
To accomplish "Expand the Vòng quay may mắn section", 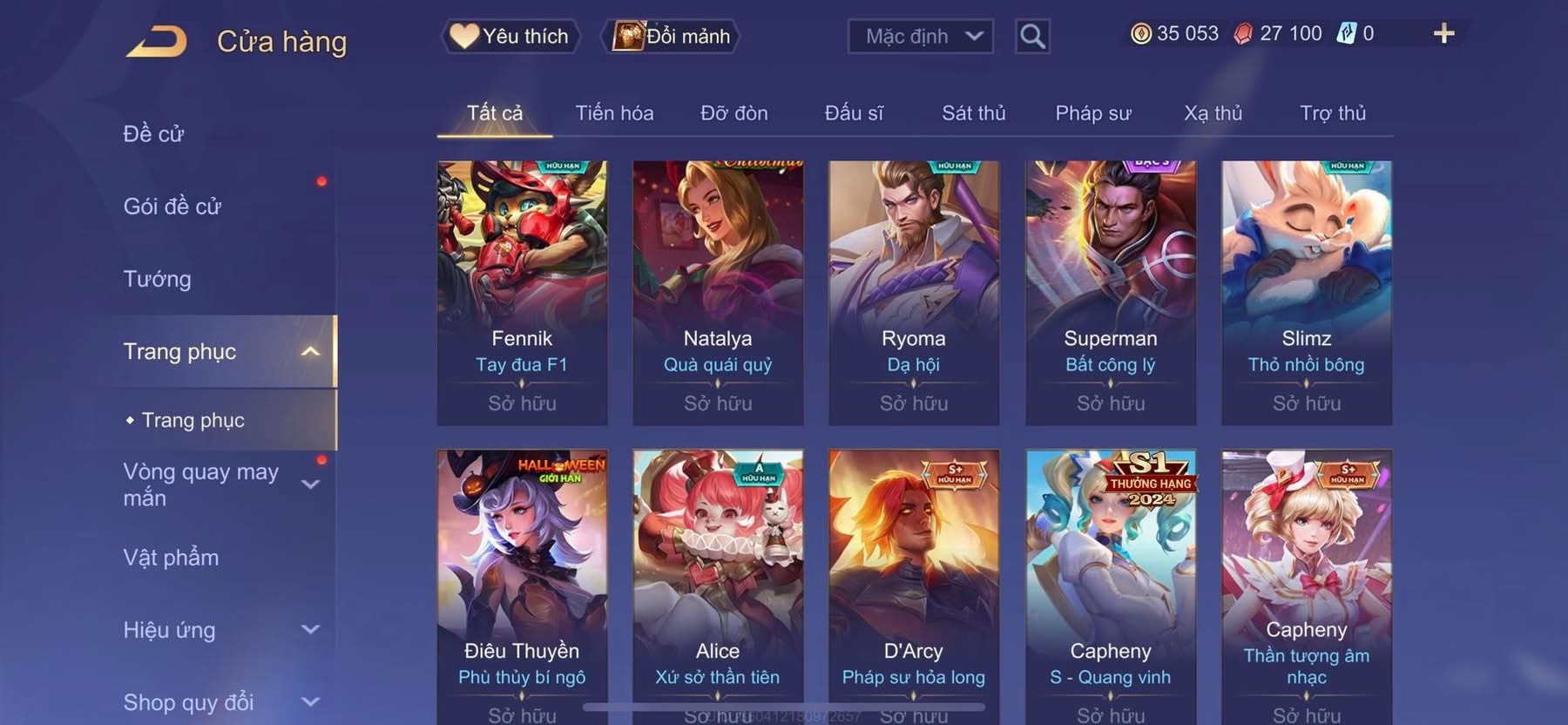I will click(x=310, y=484).
